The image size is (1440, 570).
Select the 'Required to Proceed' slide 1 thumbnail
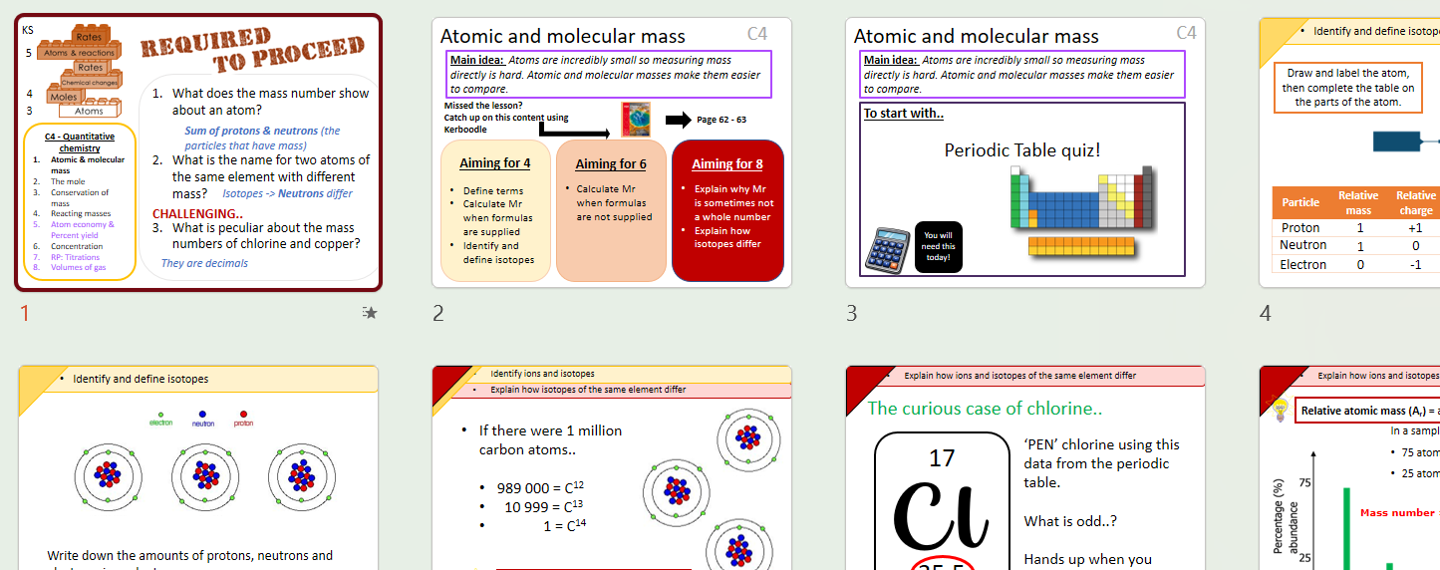pos(199,152)
